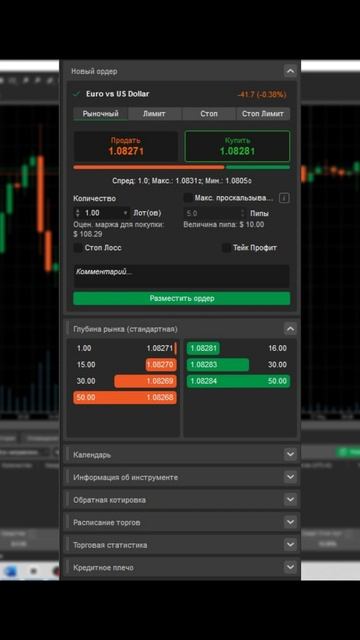The width and height of the screenshot is (360, 640).
Task: Collapse the Глубина рынка panel
Action: click(x=290, y=329)
